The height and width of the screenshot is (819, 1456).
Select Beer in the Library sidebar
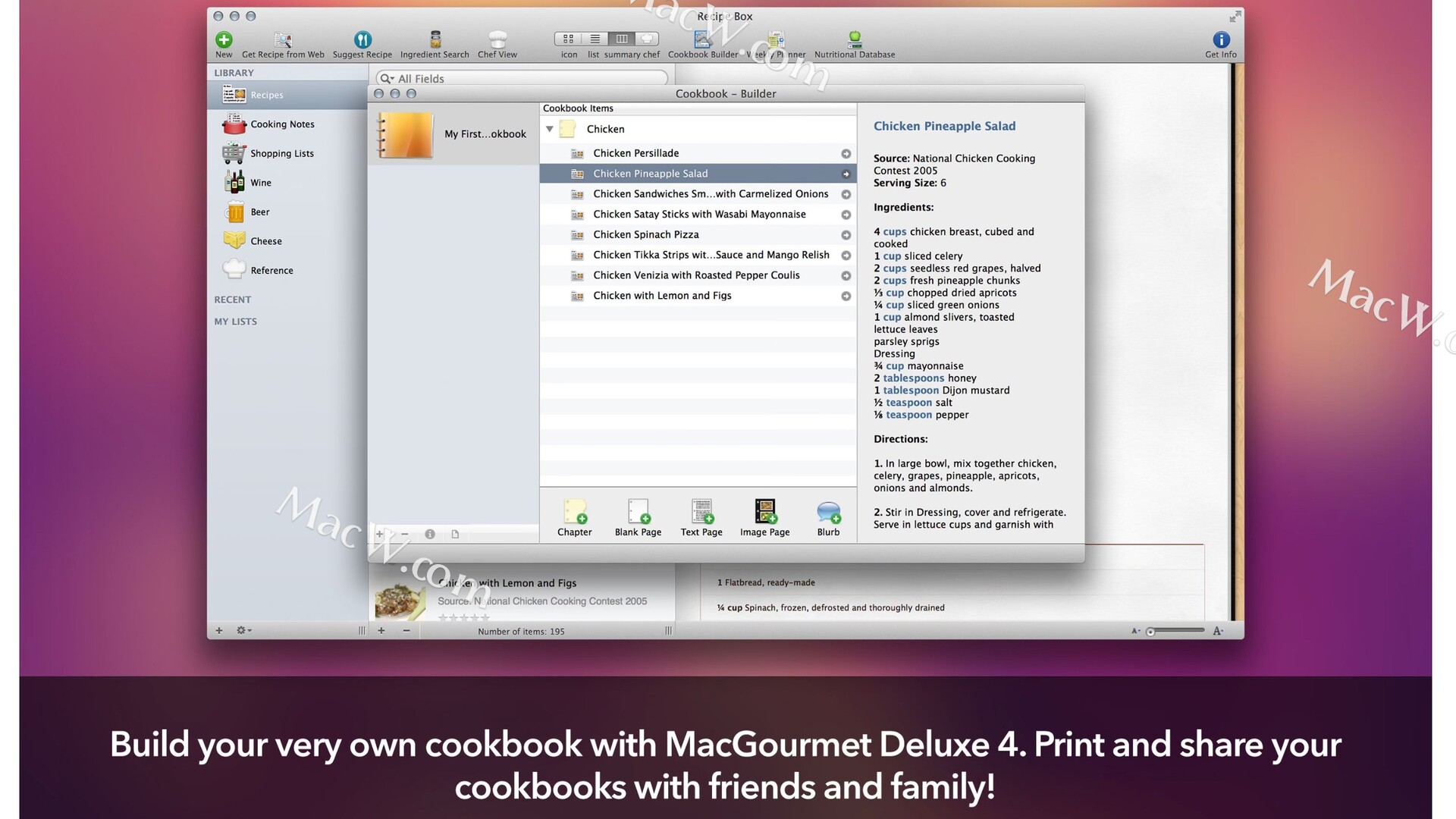click(287, 212)
